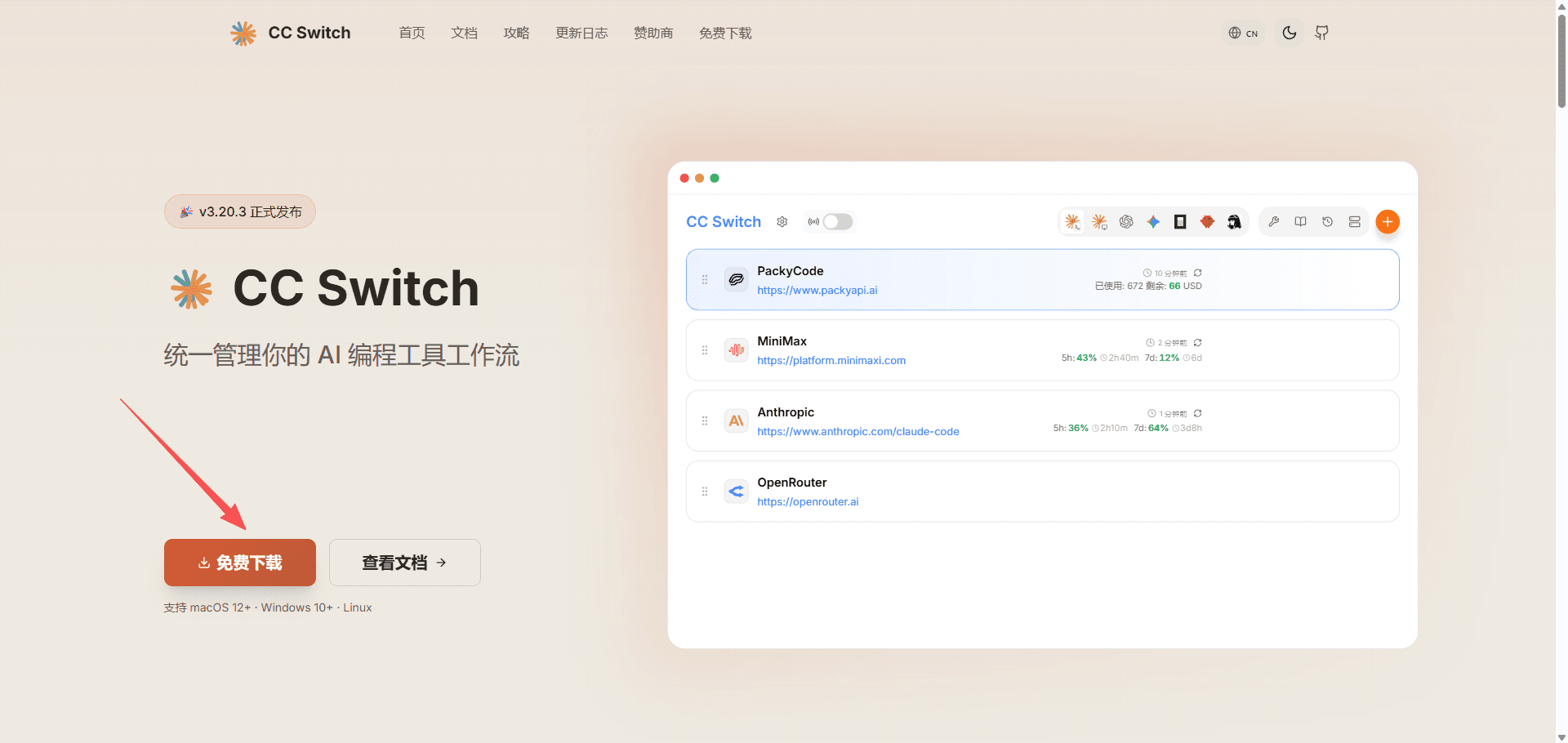Open 免费下载 nav item in header
This screenshot has height=743, width=1568.
(725, 33)
